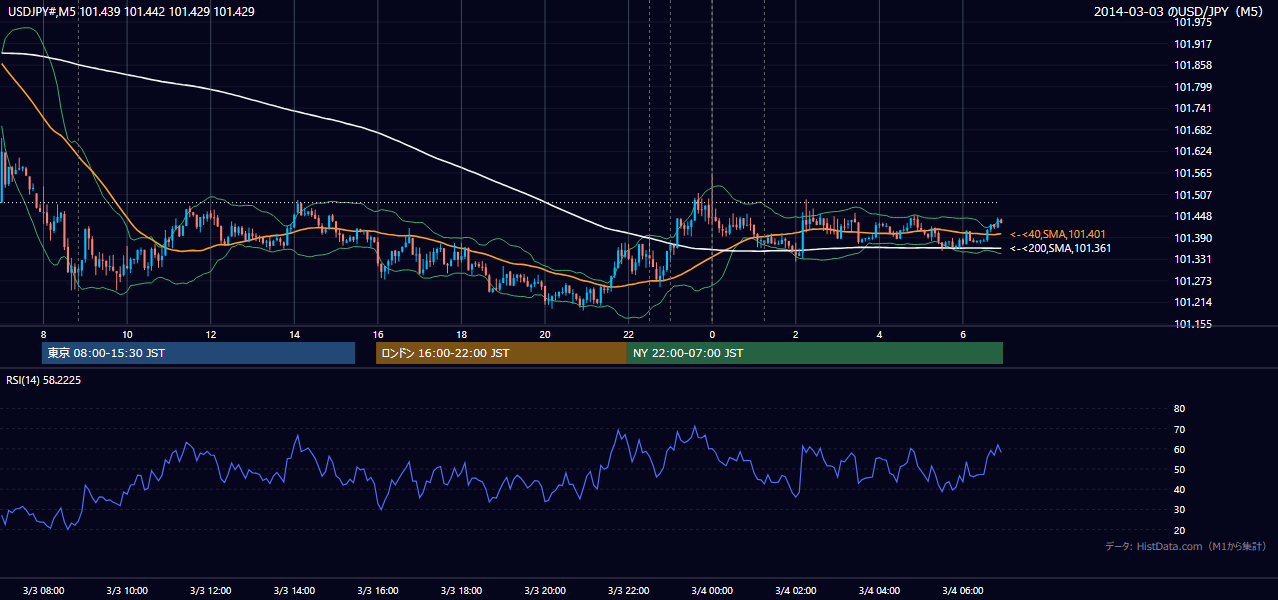Select the ロンドン 16:00-22:00 JST session bar
The image size is (1278, 600).
pos(501,353)
